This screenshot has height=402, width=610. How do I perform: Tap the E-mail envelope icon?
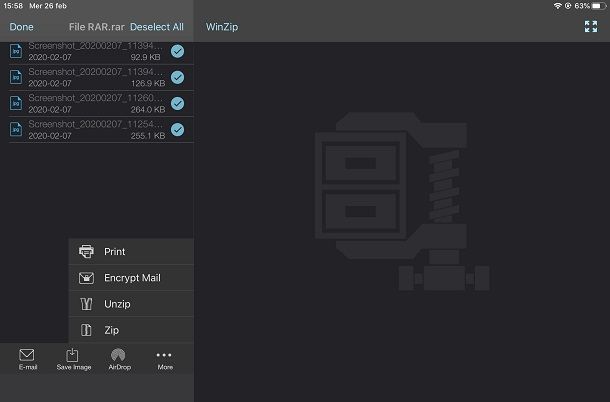(x=27, y=355)
